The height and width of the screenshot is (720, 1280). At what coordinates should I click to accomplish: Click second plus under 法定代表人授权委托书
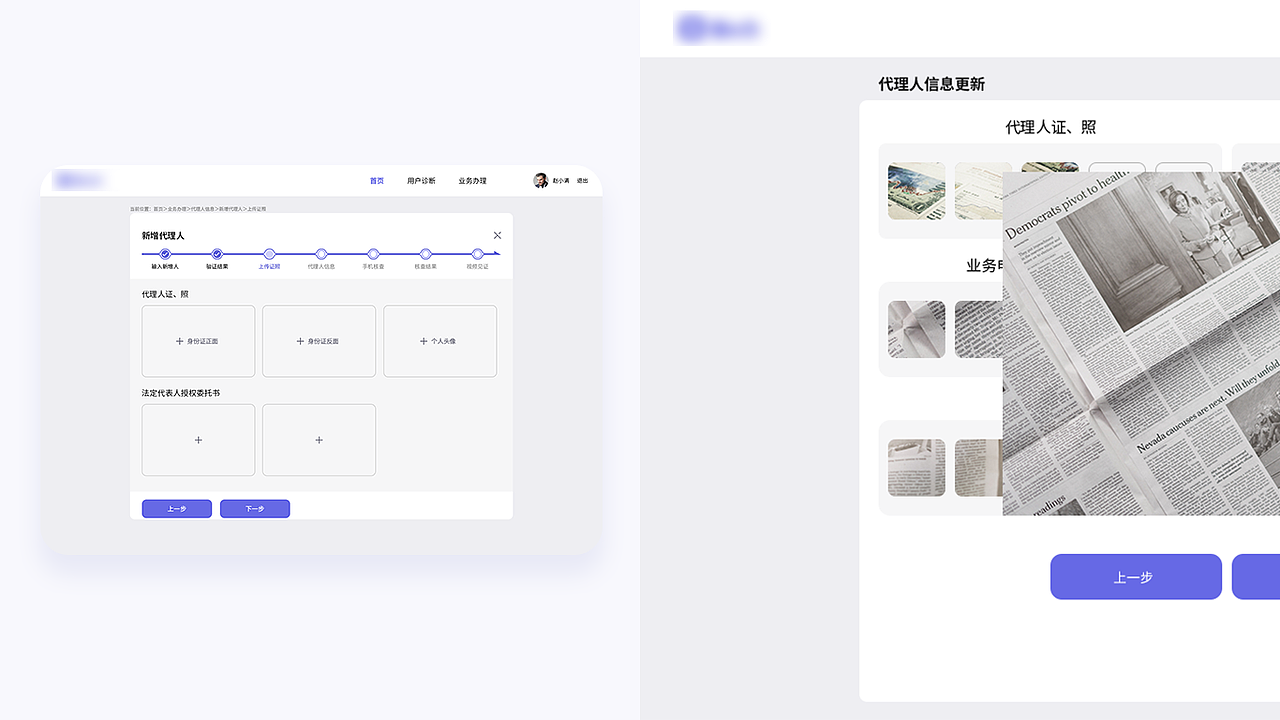[x=319, y=440]
